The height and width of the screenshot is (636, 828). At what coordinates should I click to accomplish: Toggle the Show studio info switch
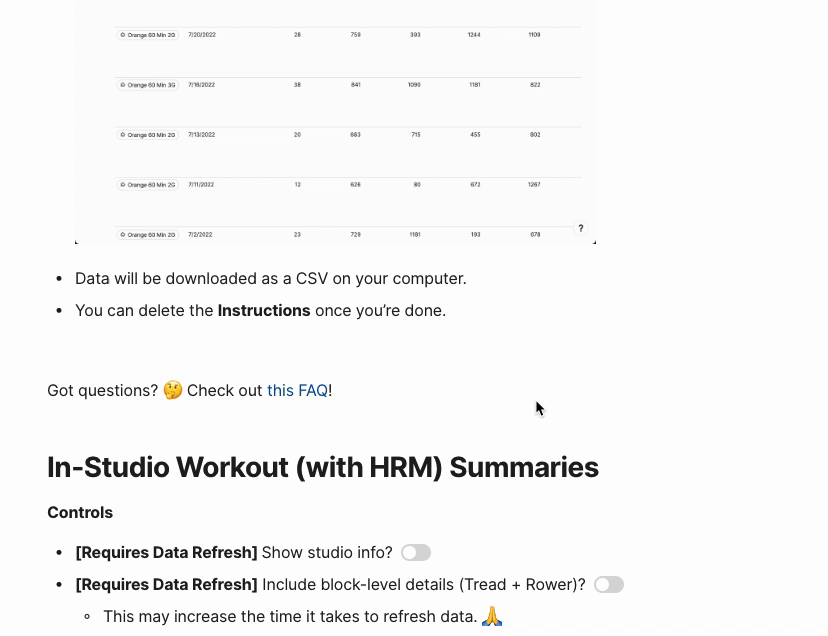tap(416, 553)
